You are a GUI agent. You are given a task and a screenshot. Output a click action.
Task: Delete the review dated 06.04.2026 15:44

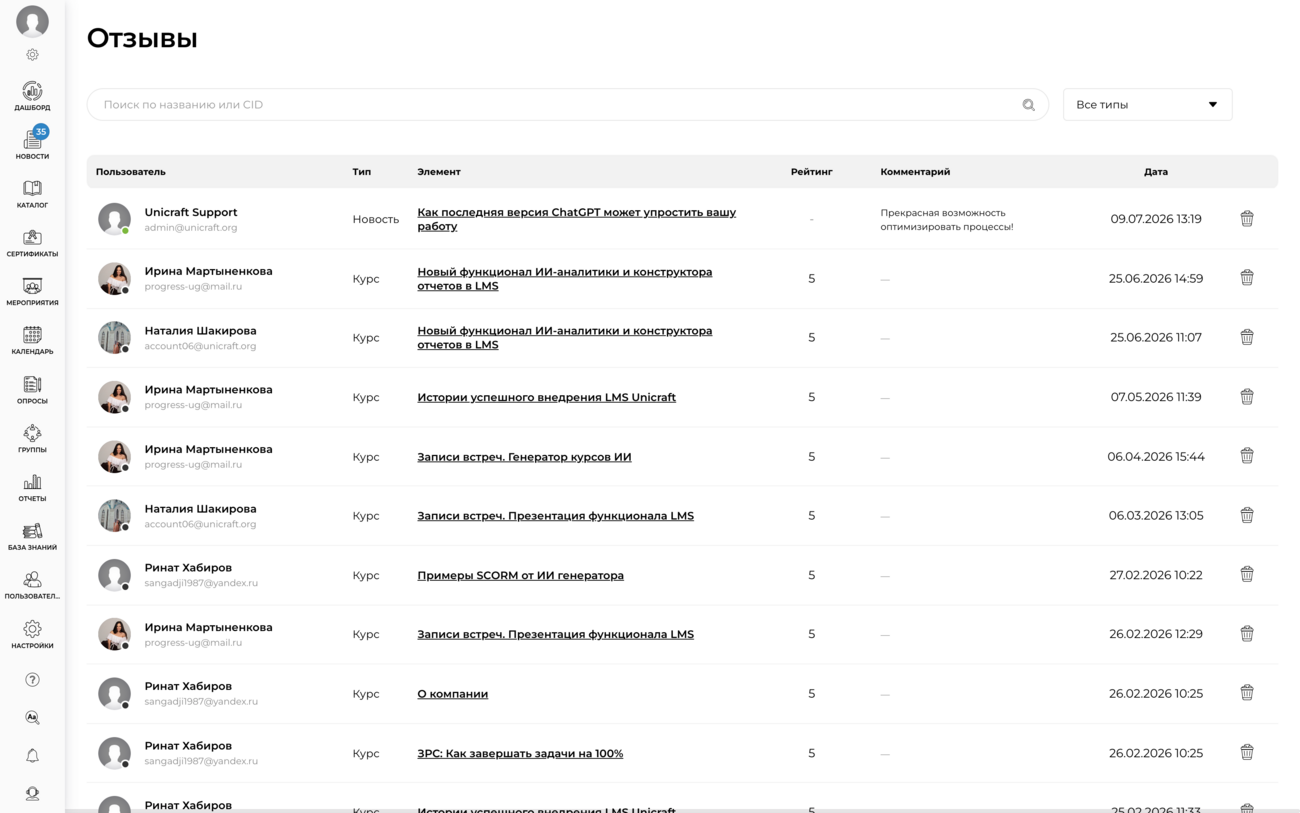[x=1247, y=456]
